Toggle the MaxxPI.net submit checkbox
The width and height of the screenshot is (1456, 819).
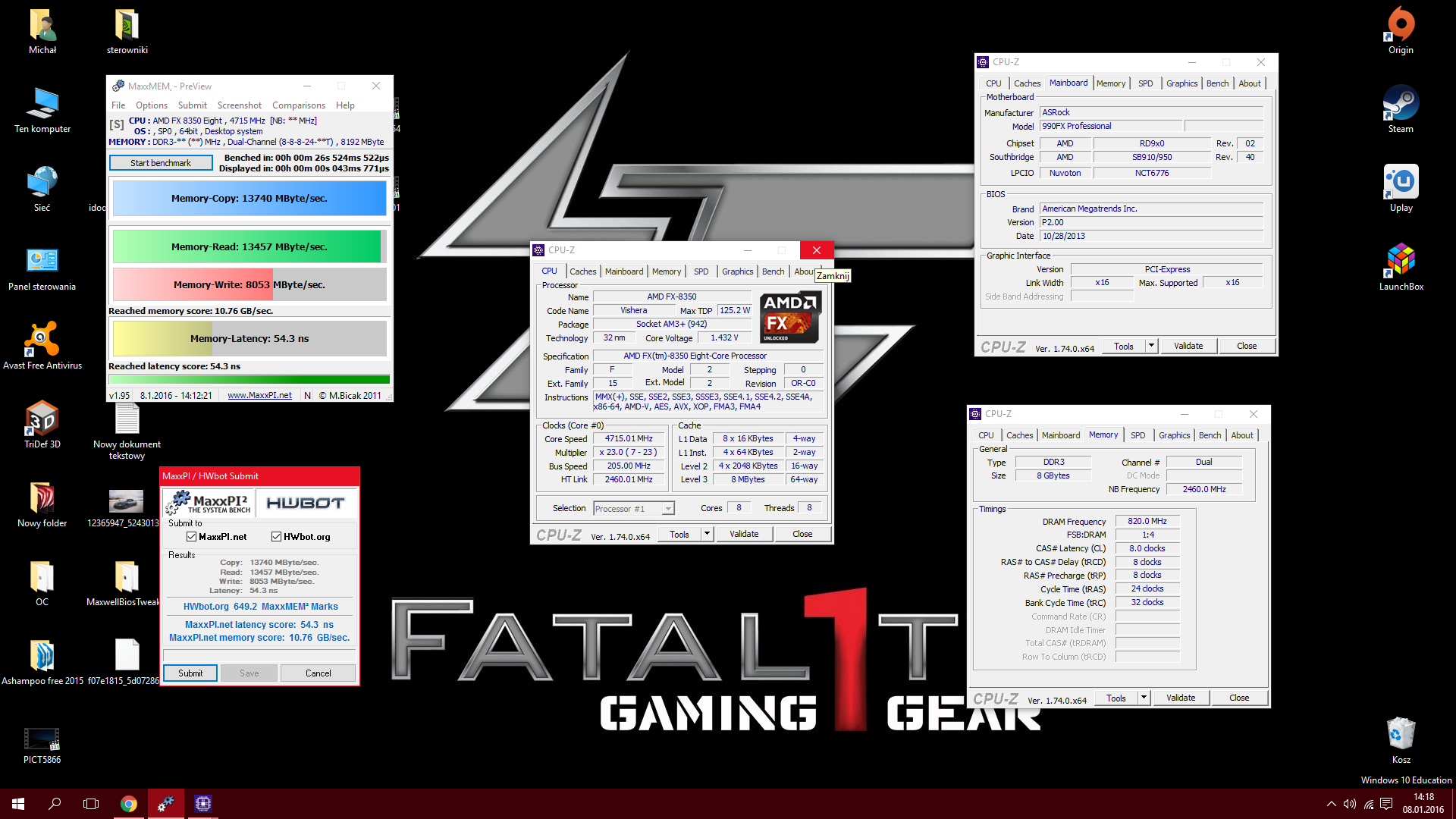[192, 537]
